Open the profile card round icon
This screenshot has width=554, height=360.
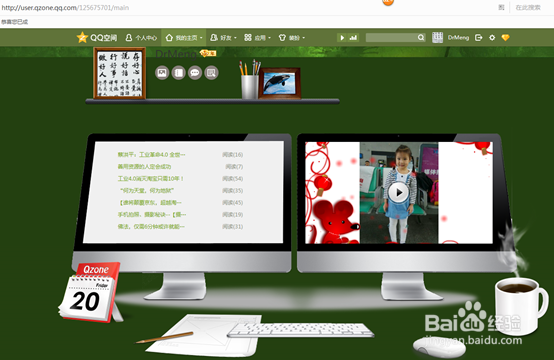pyautogui.click(x=211, y=73)
